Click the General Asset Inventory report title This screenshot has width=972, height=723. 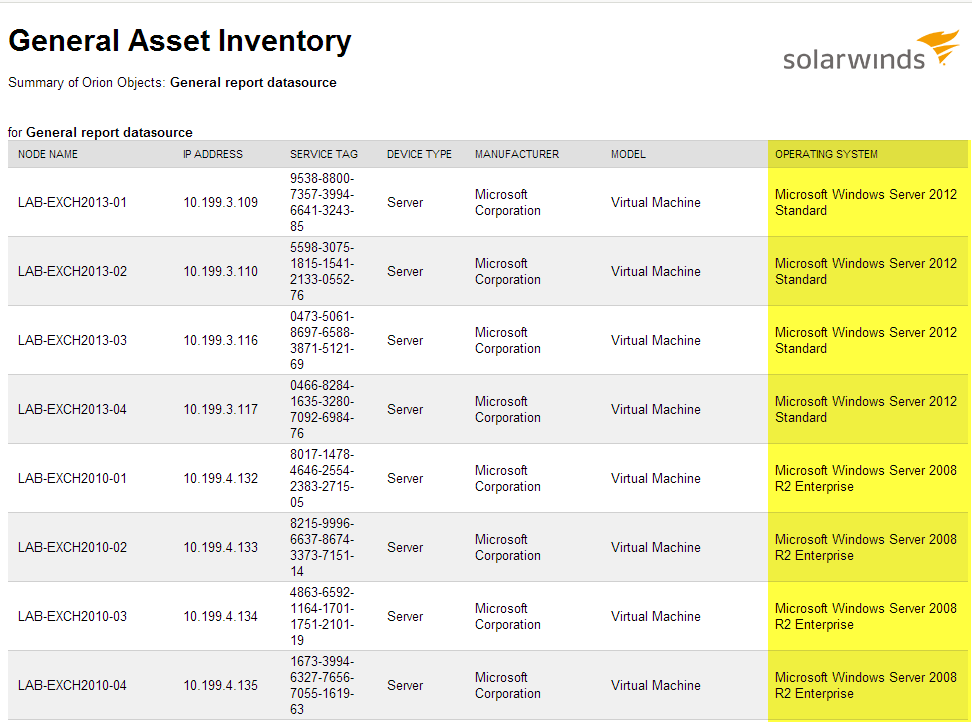point(180,41)
